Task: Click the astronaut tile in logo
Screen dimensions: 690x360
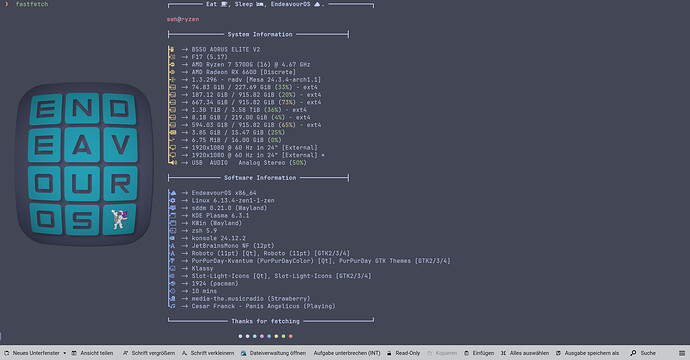Action: point(119,219)
